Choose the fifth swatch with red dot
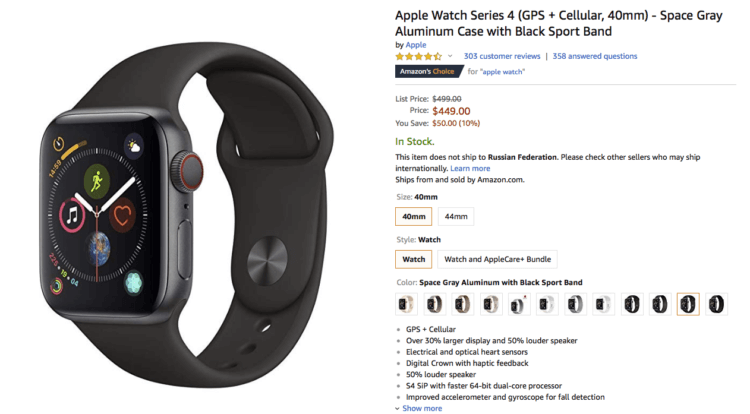This screenshot has width=750, height=414. pyautogui.click(x=519, y=304)
